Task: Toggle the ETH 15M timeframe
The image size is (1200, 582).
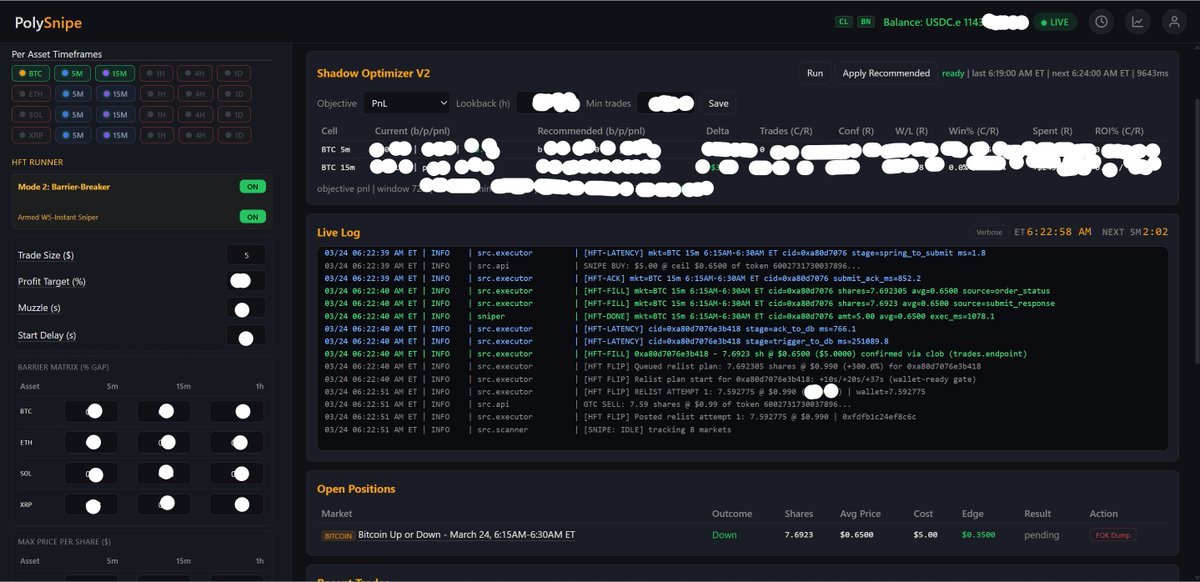Action: pyautogui.click(x=116, y=93)
